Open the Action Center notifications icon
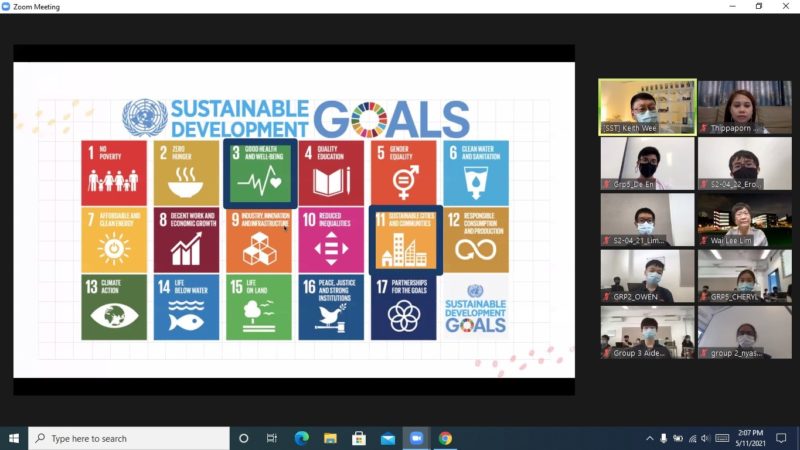The height and width of the screenshot is (450, 800). [781, 438]
